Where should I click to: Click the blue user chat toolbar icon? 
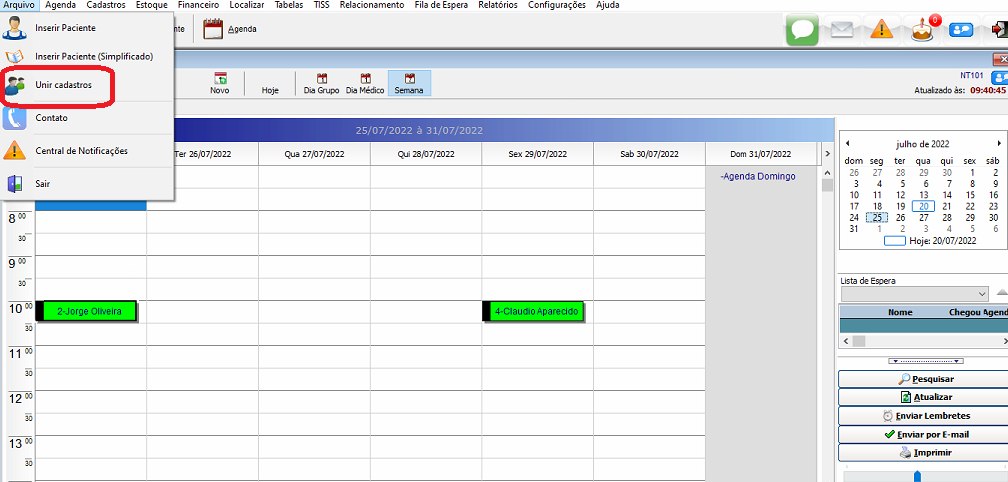(x=960, y=30)
